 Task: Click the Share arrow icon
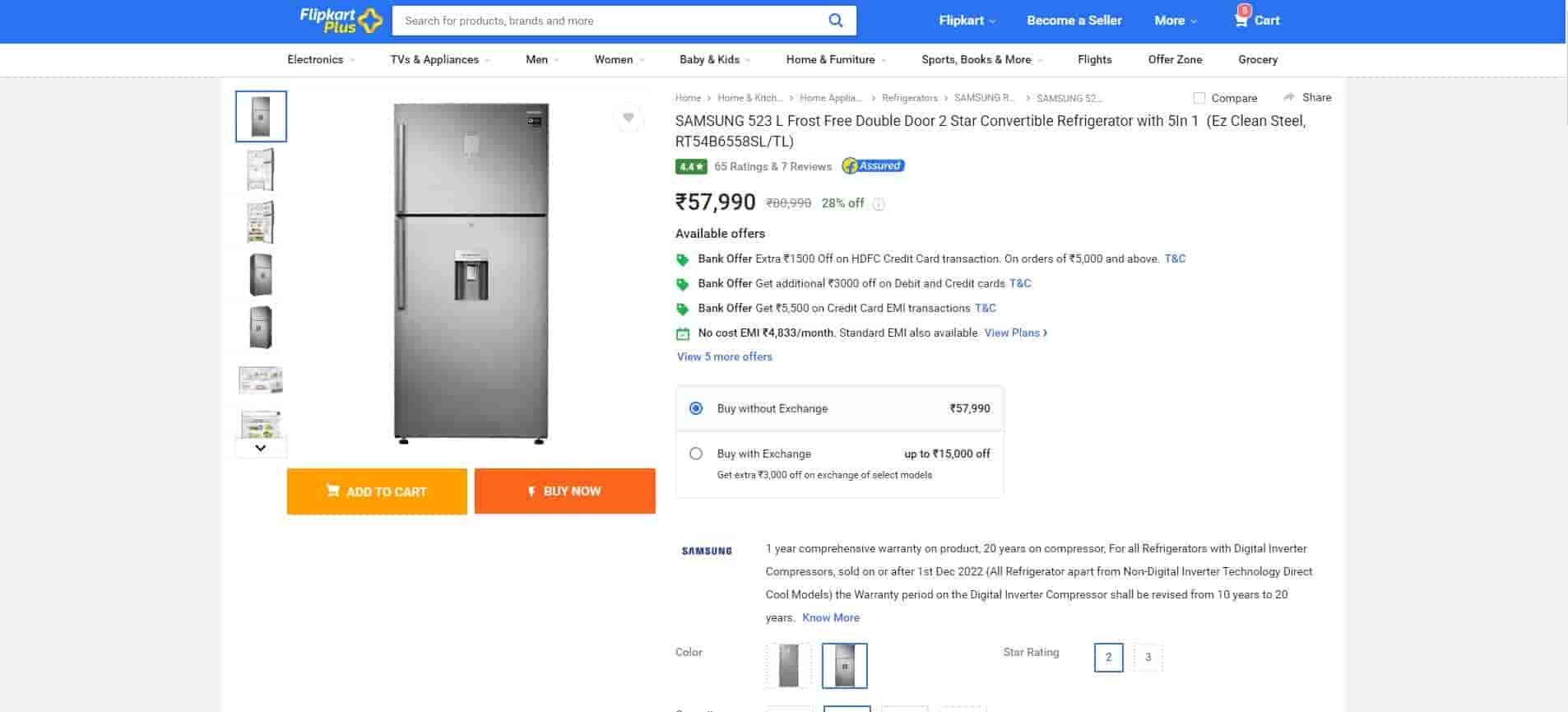click(1289, 97)
